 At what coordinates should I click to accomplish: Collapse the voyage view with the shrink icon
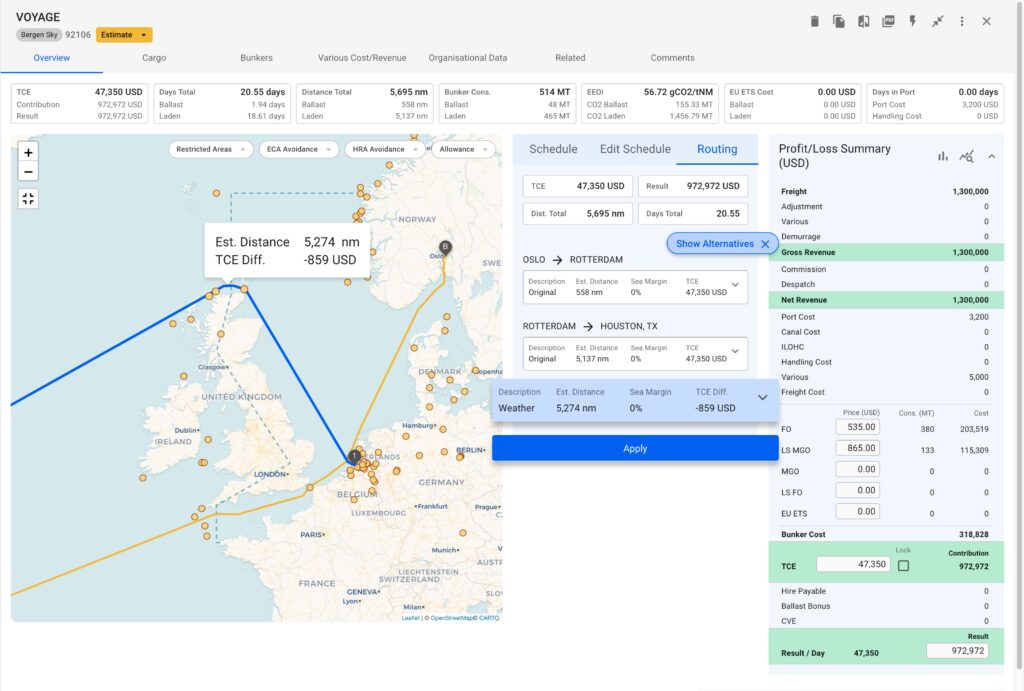937,20
